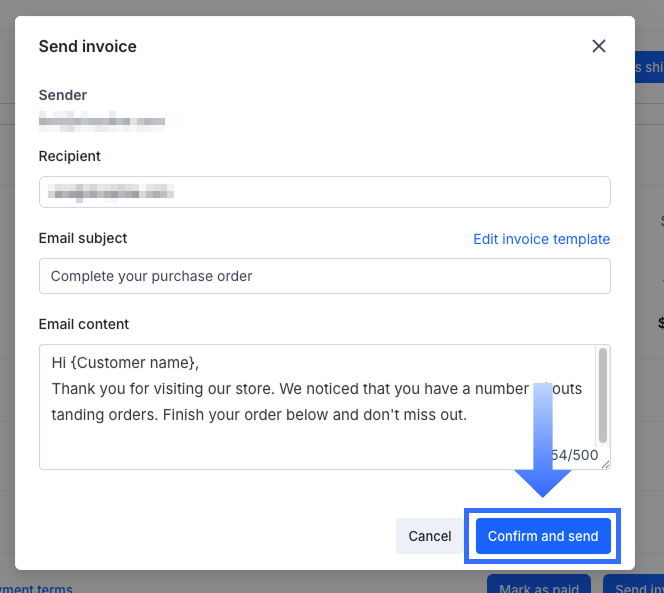
Task: Click the Recipient email input field
Action: tap(324, 192)
